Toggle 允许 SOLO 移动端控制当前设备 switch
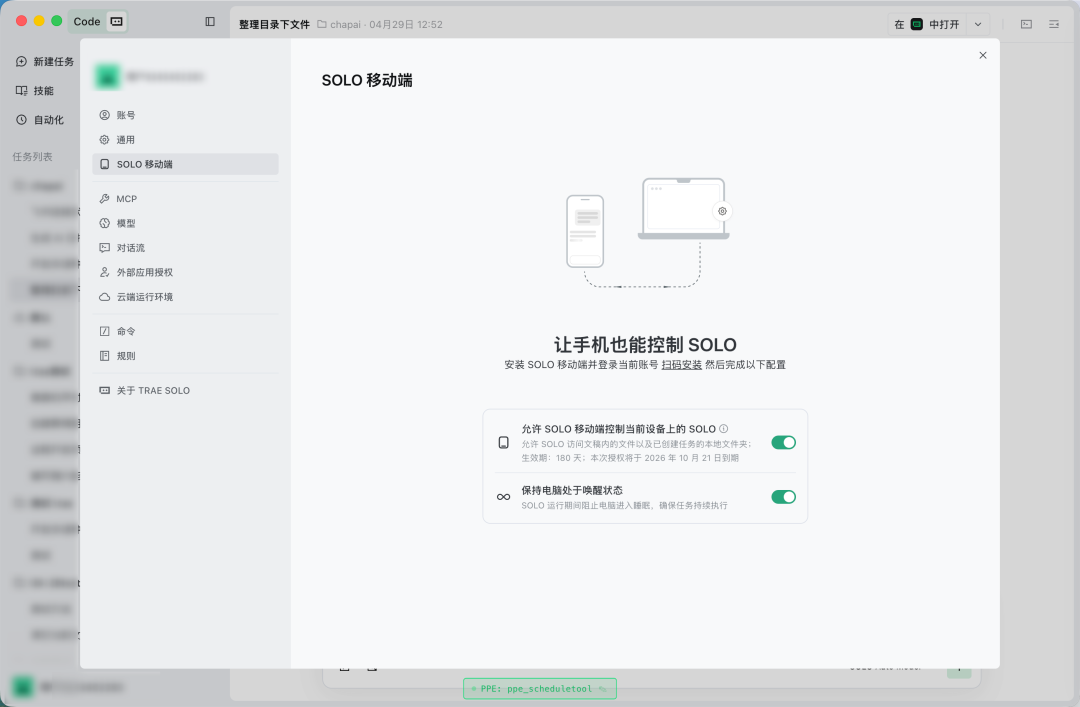 (x=783, y=442)
